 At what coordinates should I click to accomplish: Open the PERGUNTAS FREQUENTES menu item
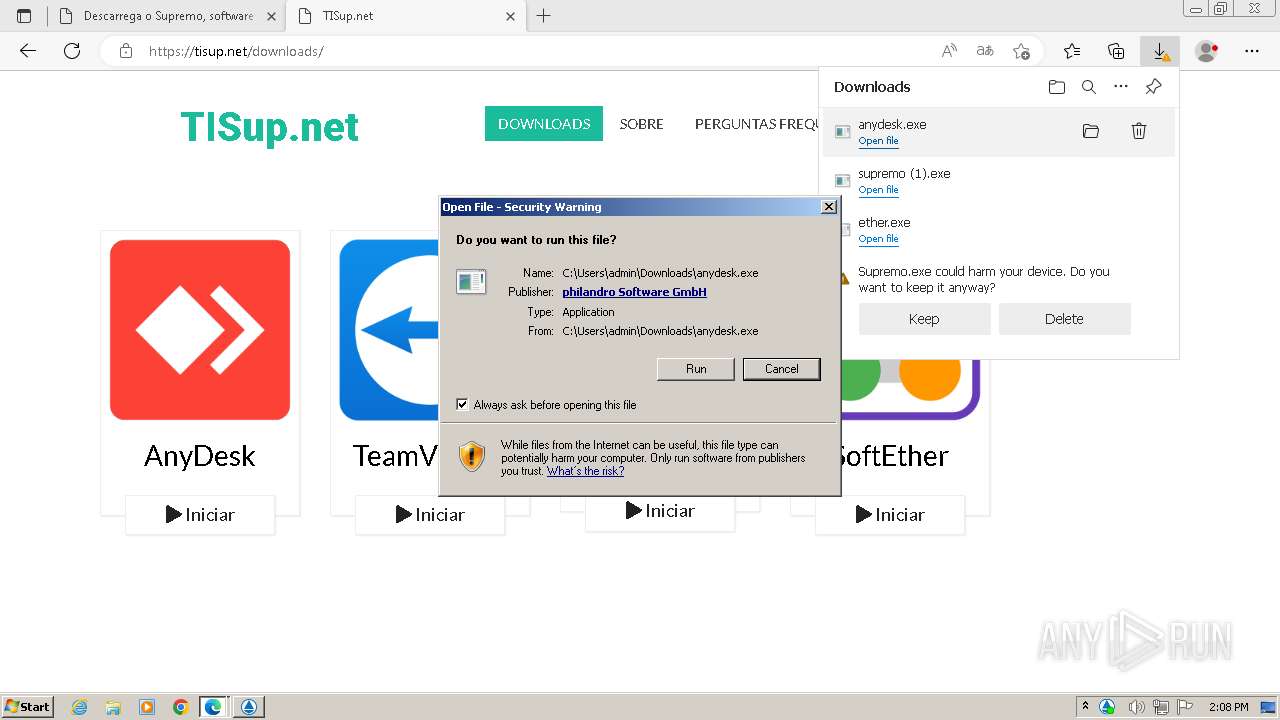pos(757,124)
